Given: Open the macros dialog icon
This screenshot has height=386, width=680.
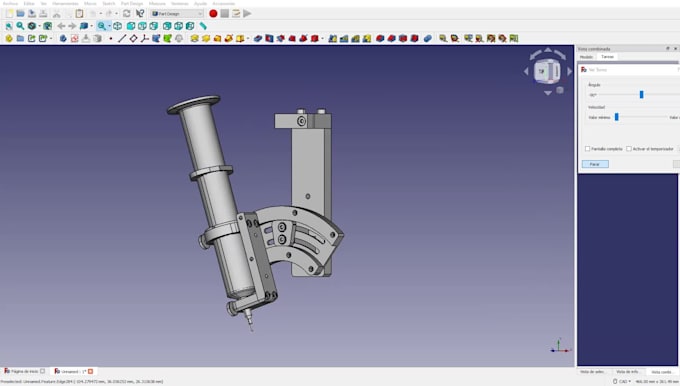Looking at the screenshot, I should (x=236, y=14).
